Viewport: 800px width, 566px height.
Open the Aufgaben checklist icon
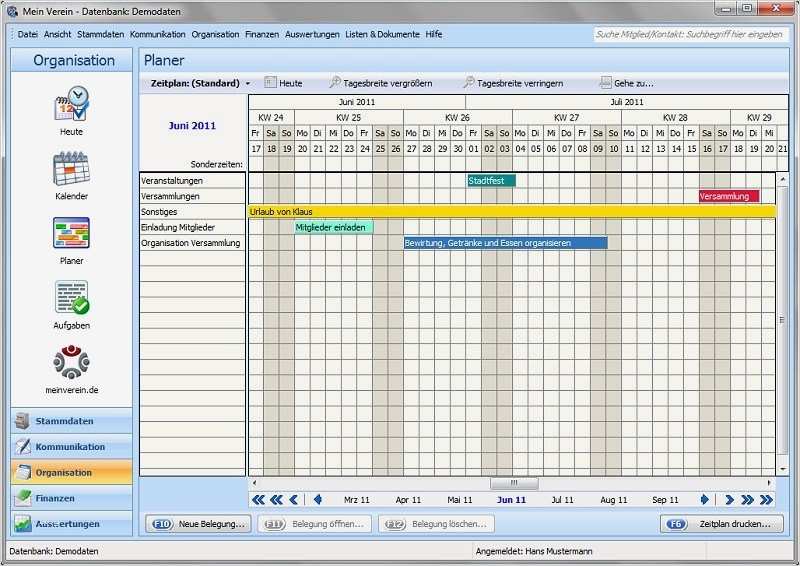(71, 298)
